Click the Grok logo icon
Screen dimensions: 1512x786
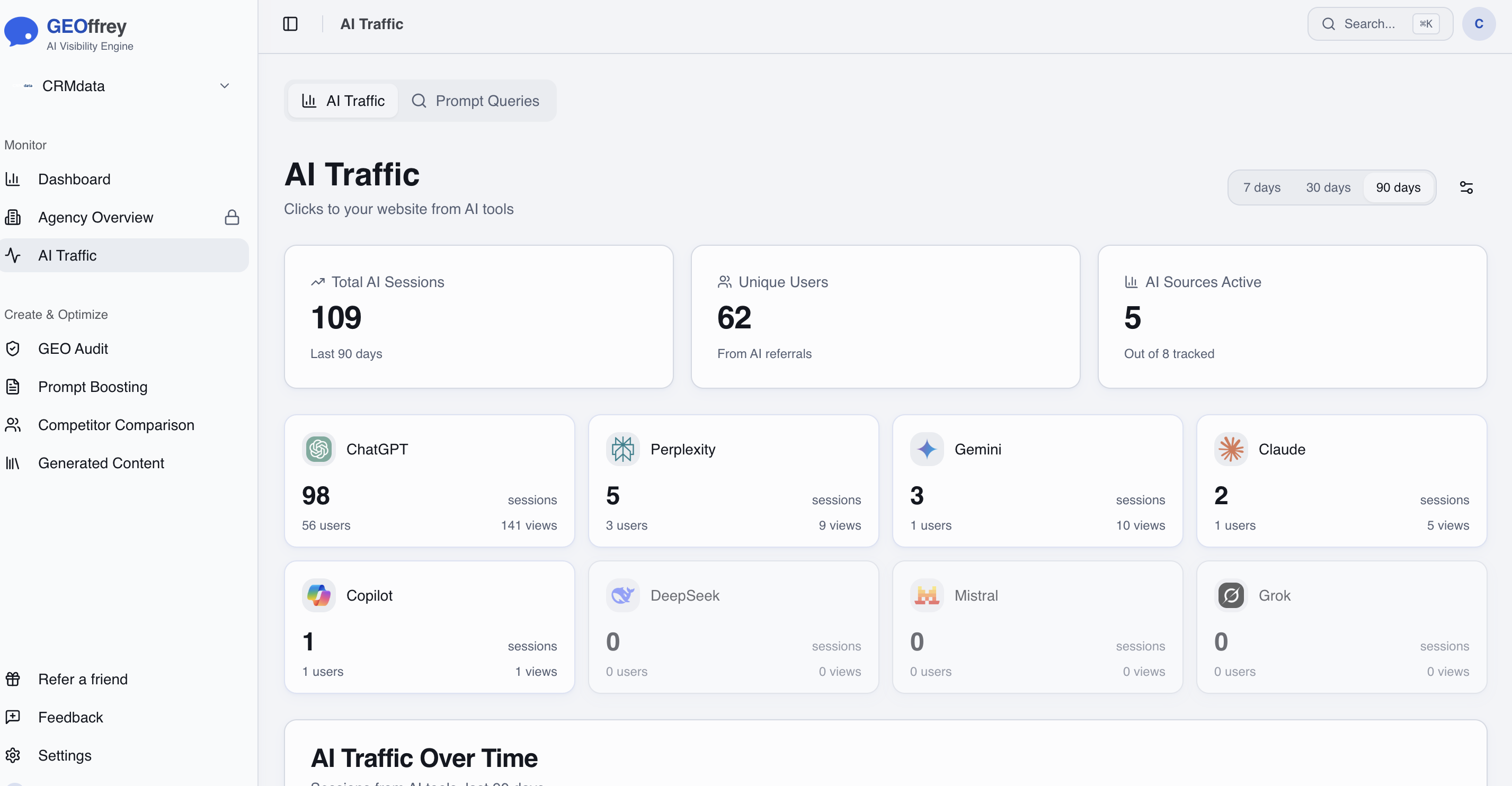[1230, 595]
